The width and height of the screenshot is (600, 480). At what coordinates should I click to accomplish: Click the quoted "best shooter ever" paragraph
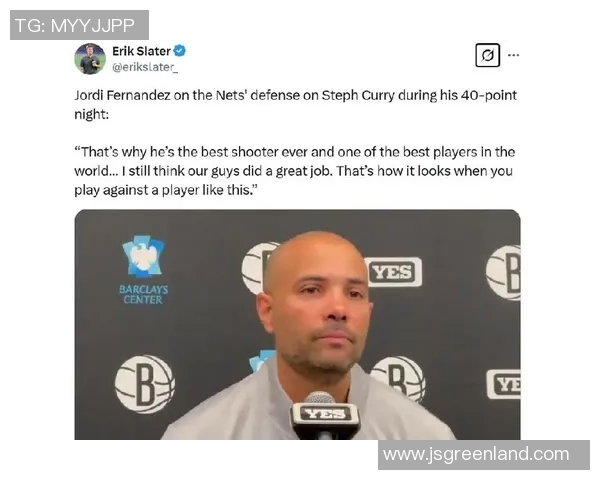click(295, 171)
